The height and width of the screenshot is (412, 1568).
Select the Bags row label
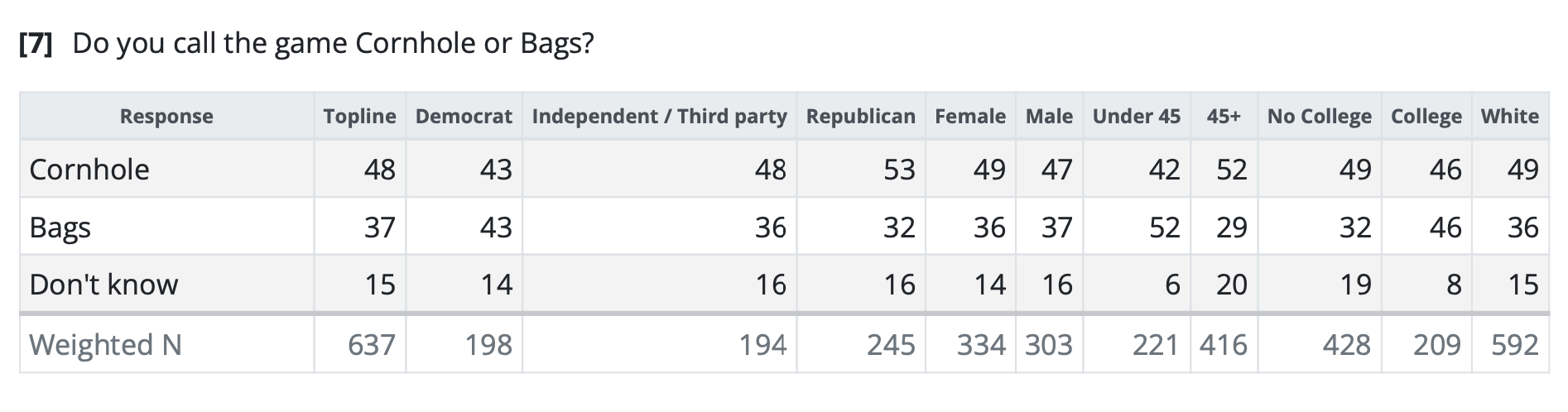point(60,228)
